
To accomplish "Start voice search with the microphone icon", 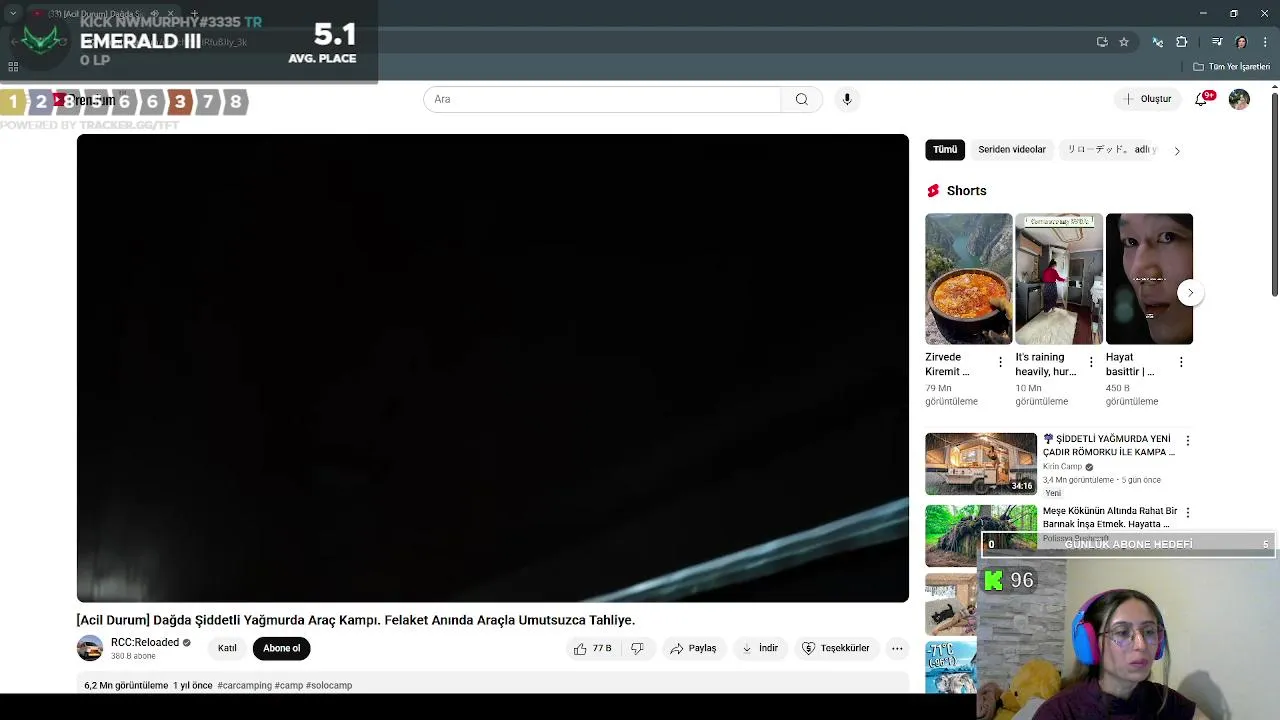I will [847, 99].
